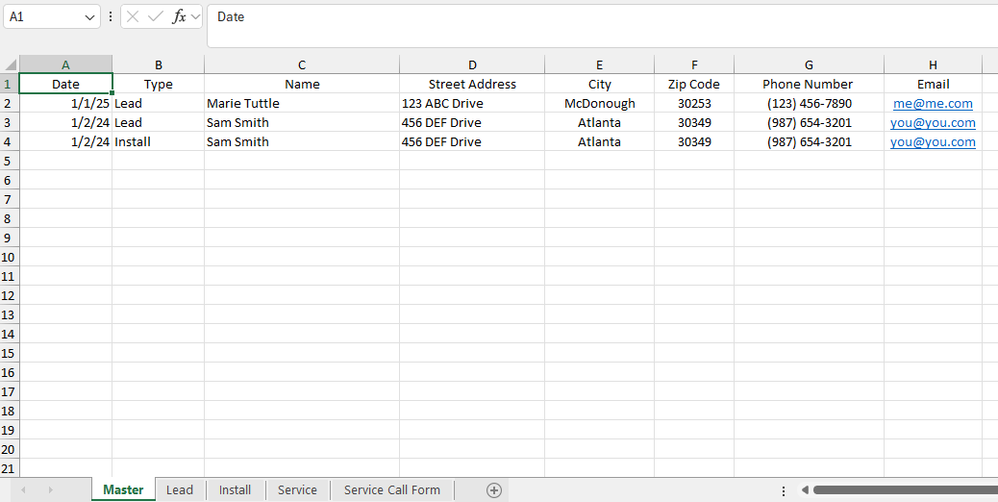The width and height of the screenshot is (998, 502).
Task: Open the you@you.com link in row 3
Action: [x=933, y=123]
